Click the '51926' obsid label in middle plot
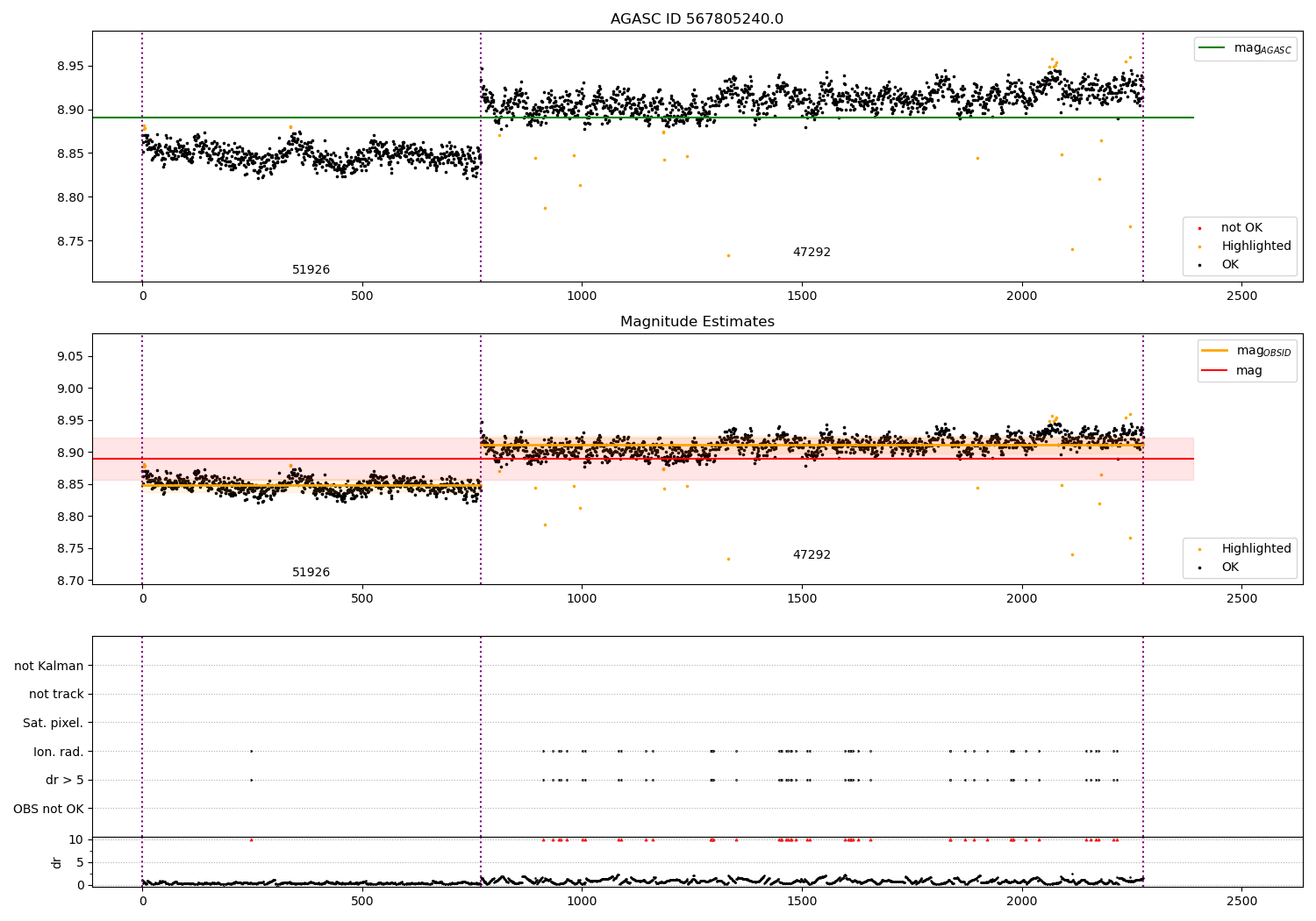The image size is (1316, 921). (311, 573)
